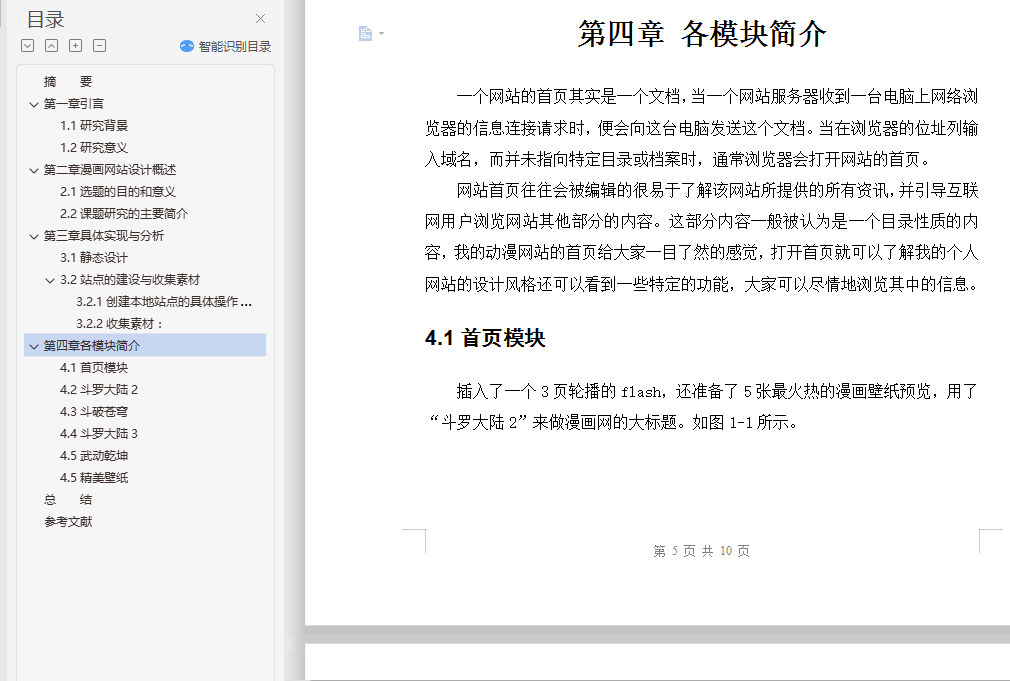The width and height of the screenshot is (1010, 681).
Task: Click the minus-box demote level icon
Action: click(x=99, y=46)
